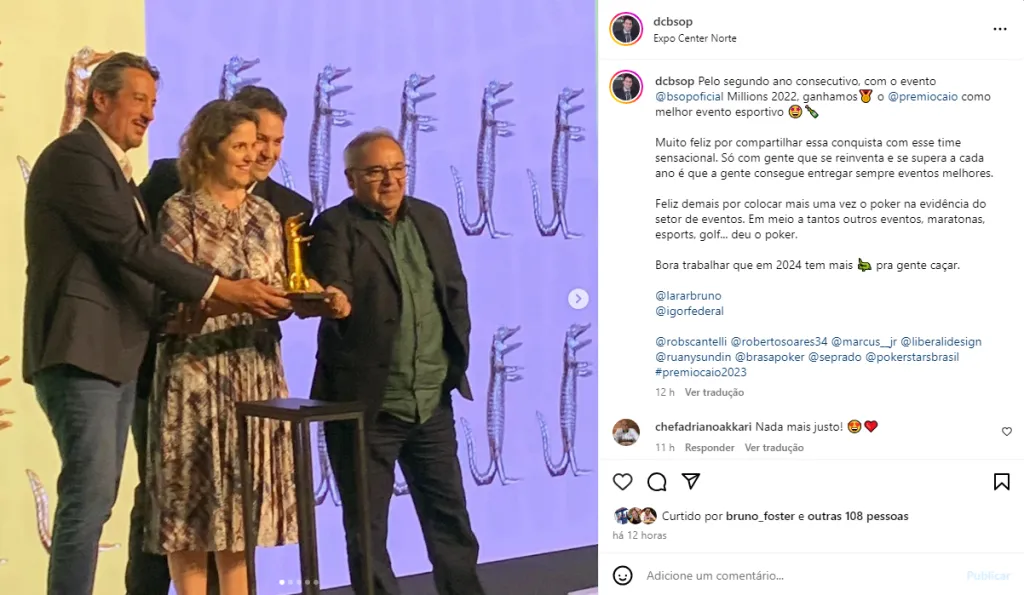Share post using paper plane icon
The height and width of the screenshot is (595, 1024).
pyautogui.click(x=690, y=481)
